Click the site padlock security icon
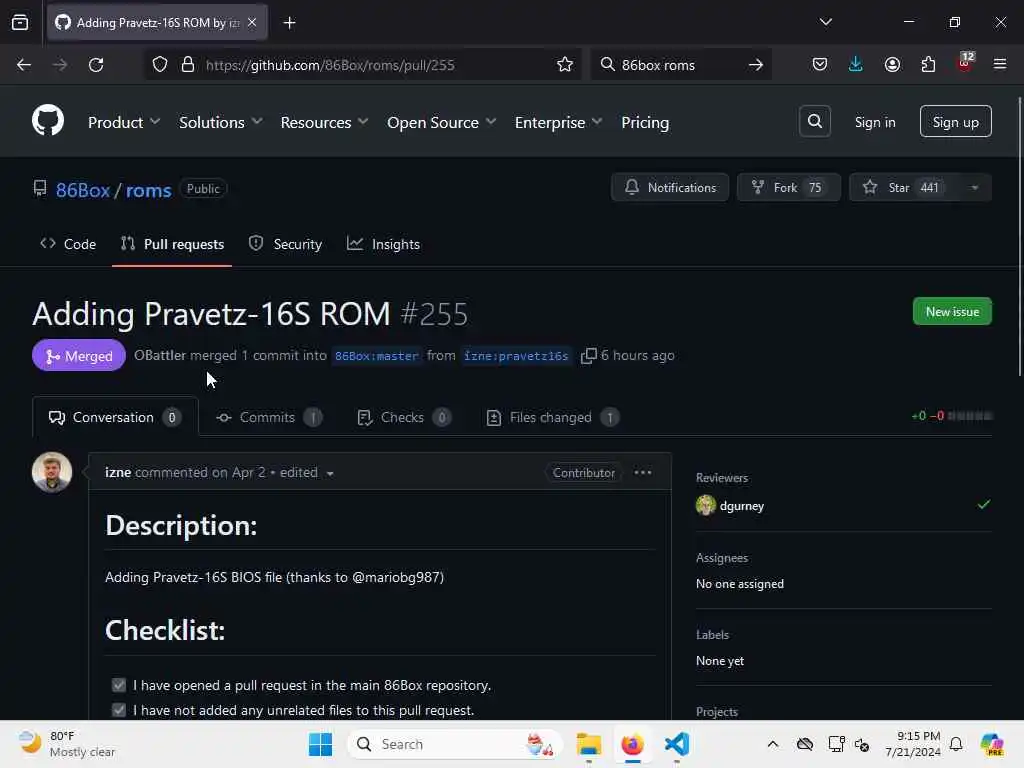Viewport: 1024px width, 768px height. [x=188, y=65]
